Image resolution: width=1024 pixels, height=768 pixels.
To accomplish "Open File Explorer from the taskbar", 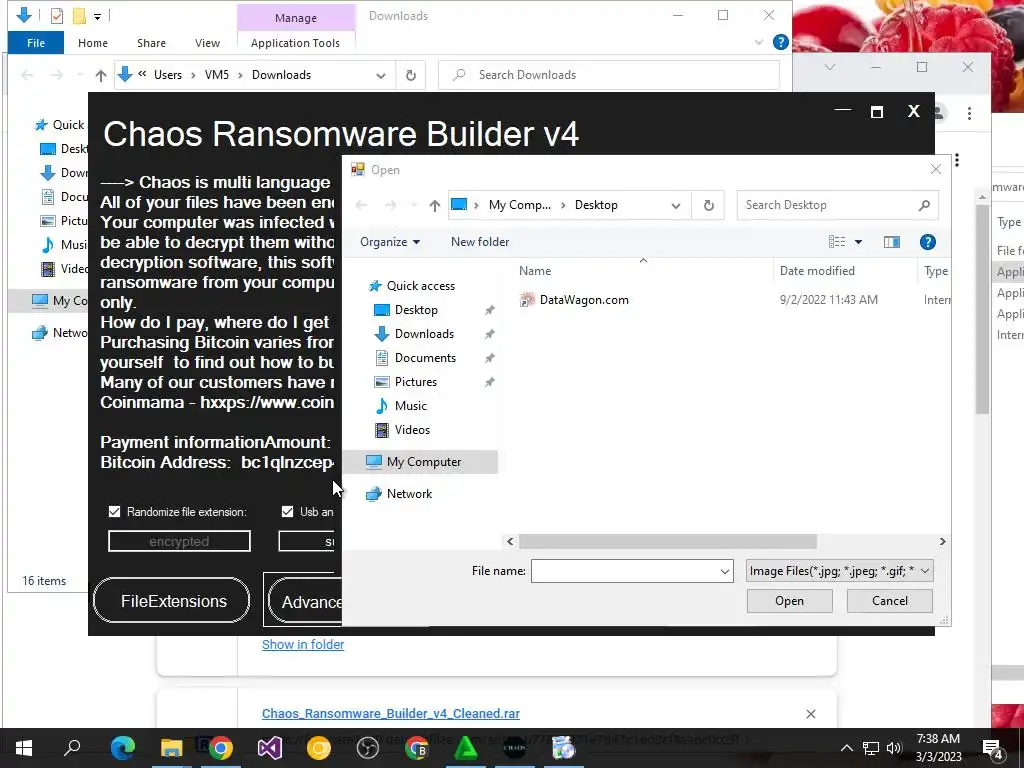I will click(x=171, y=748).
